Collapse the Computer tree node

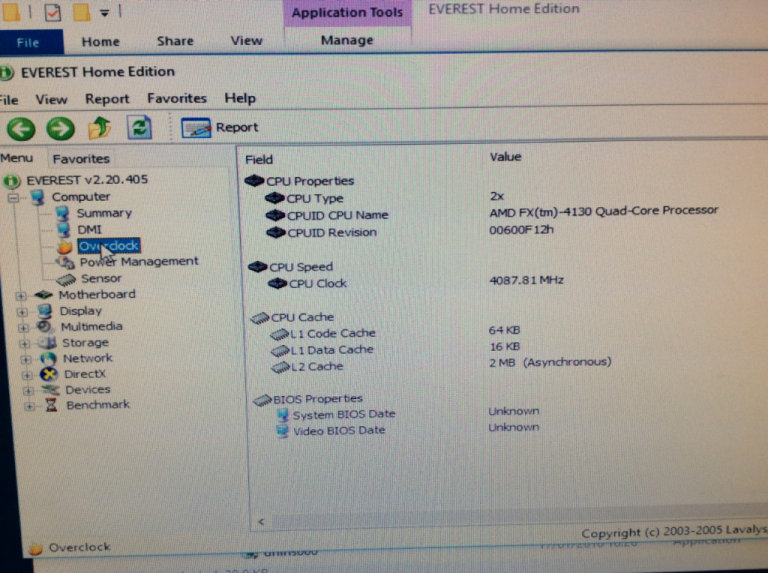(x=13, y=198)
